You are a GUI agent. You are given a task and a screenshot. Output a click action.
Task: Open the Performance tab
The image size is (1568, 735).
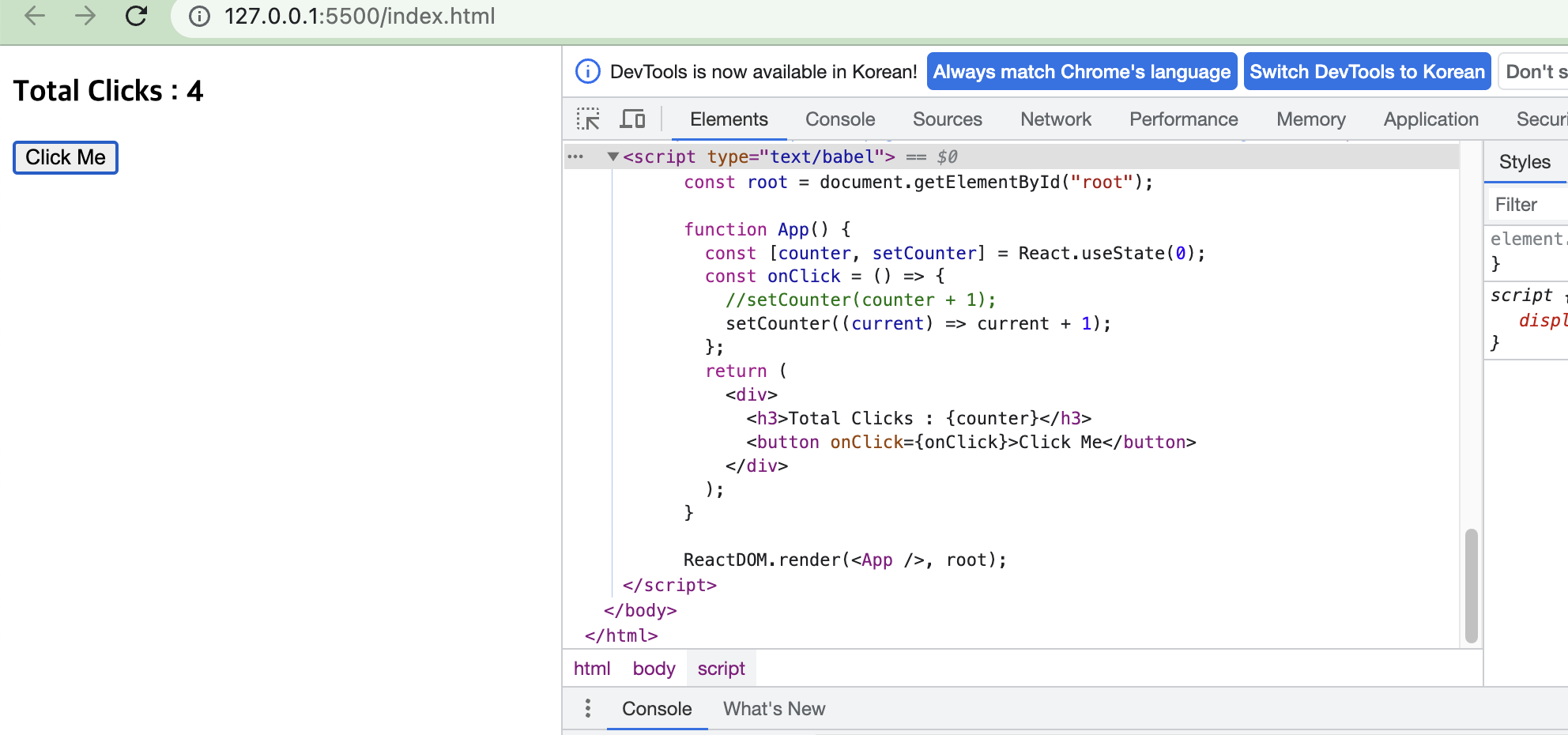1184,119
